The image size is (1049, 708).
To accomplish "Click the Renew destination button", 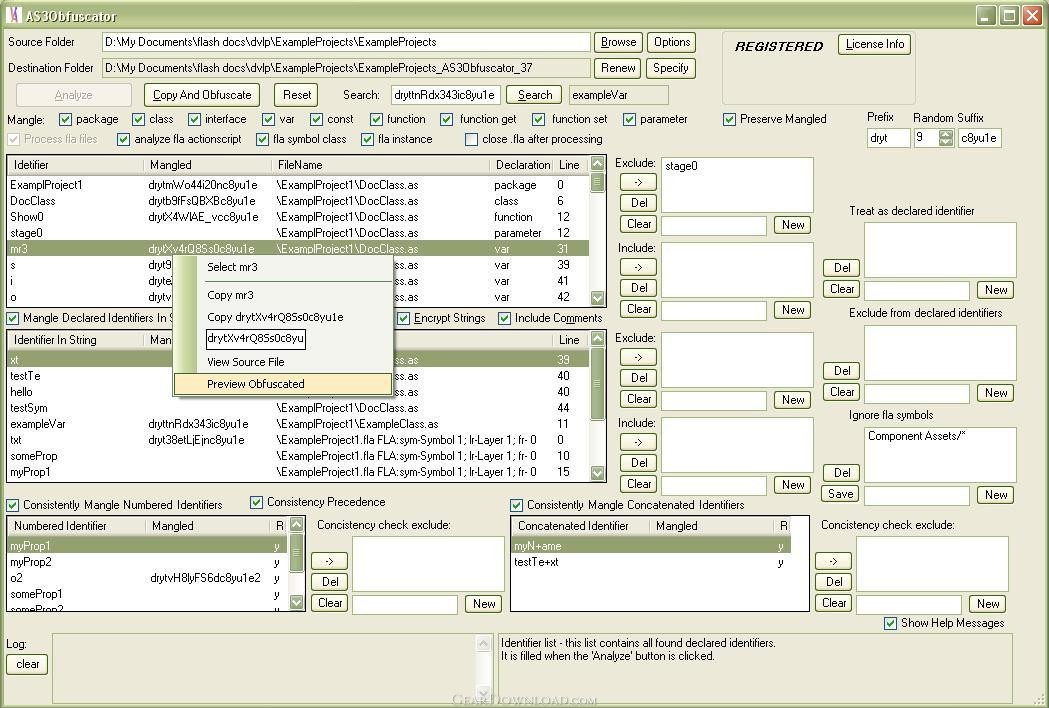I will 618,68.
